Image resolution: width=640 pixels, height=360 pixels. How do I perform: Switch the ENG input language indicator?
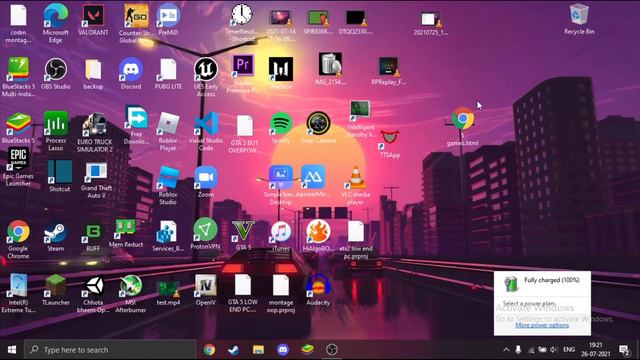tap(569, 350)
